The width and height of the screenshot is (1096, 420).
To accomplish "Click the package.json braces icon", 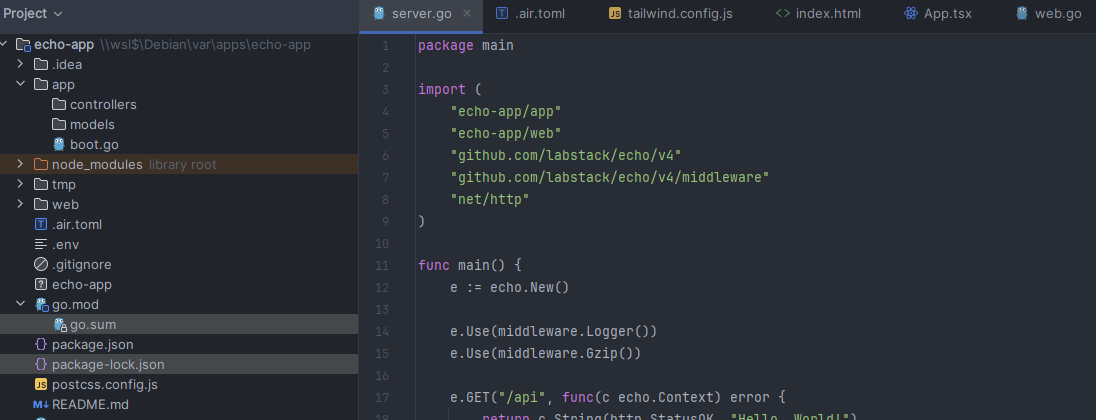I will tap(41, 345).
